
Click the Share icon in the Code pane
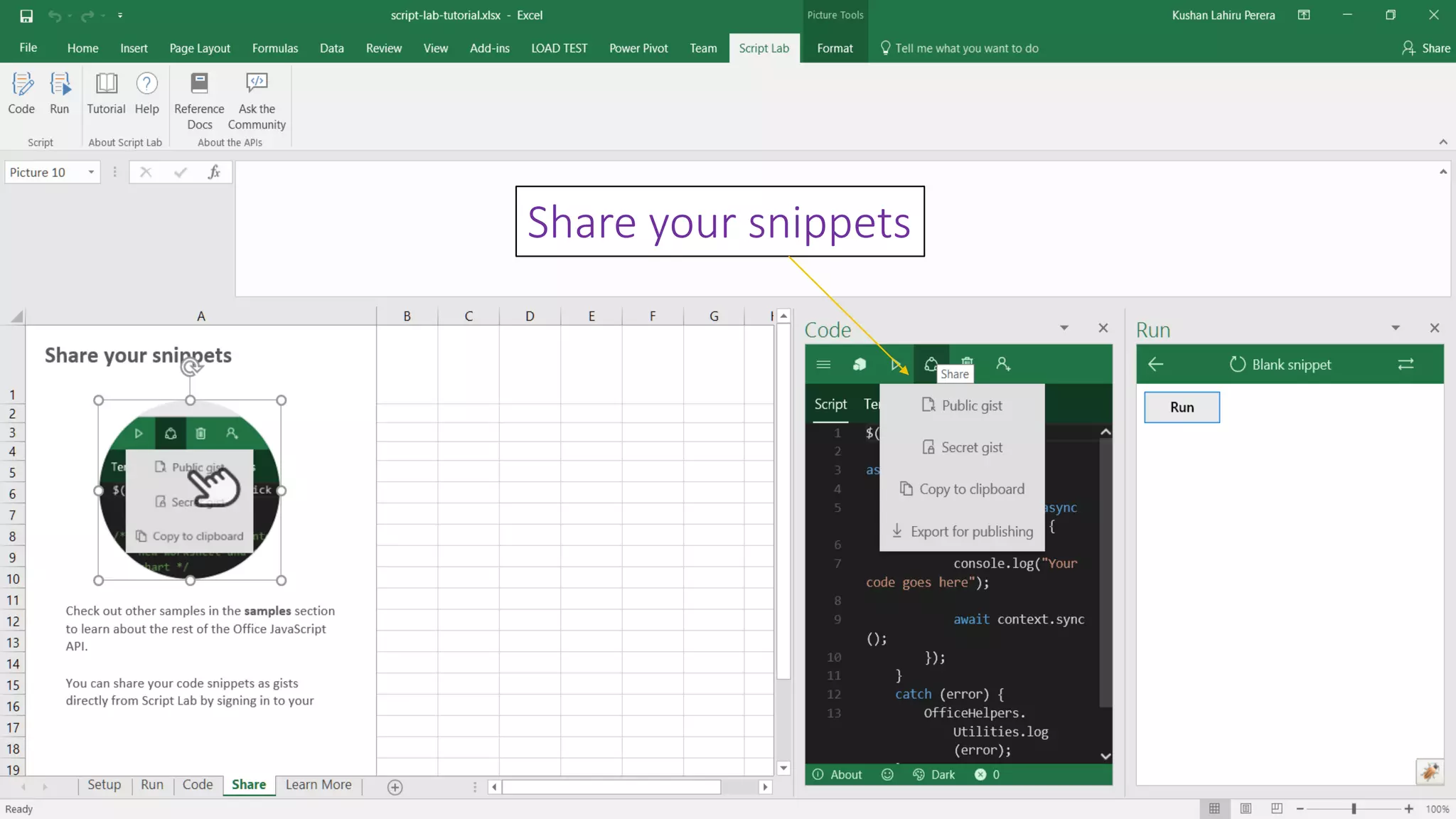[931, 364]
